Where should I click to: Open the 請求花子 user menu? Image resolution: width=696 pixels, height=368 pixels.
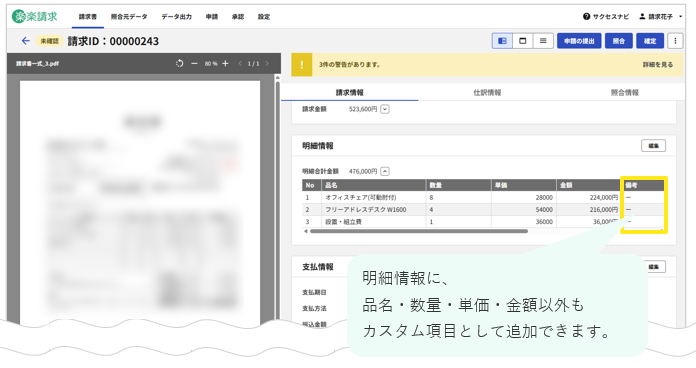coord(660,16)
